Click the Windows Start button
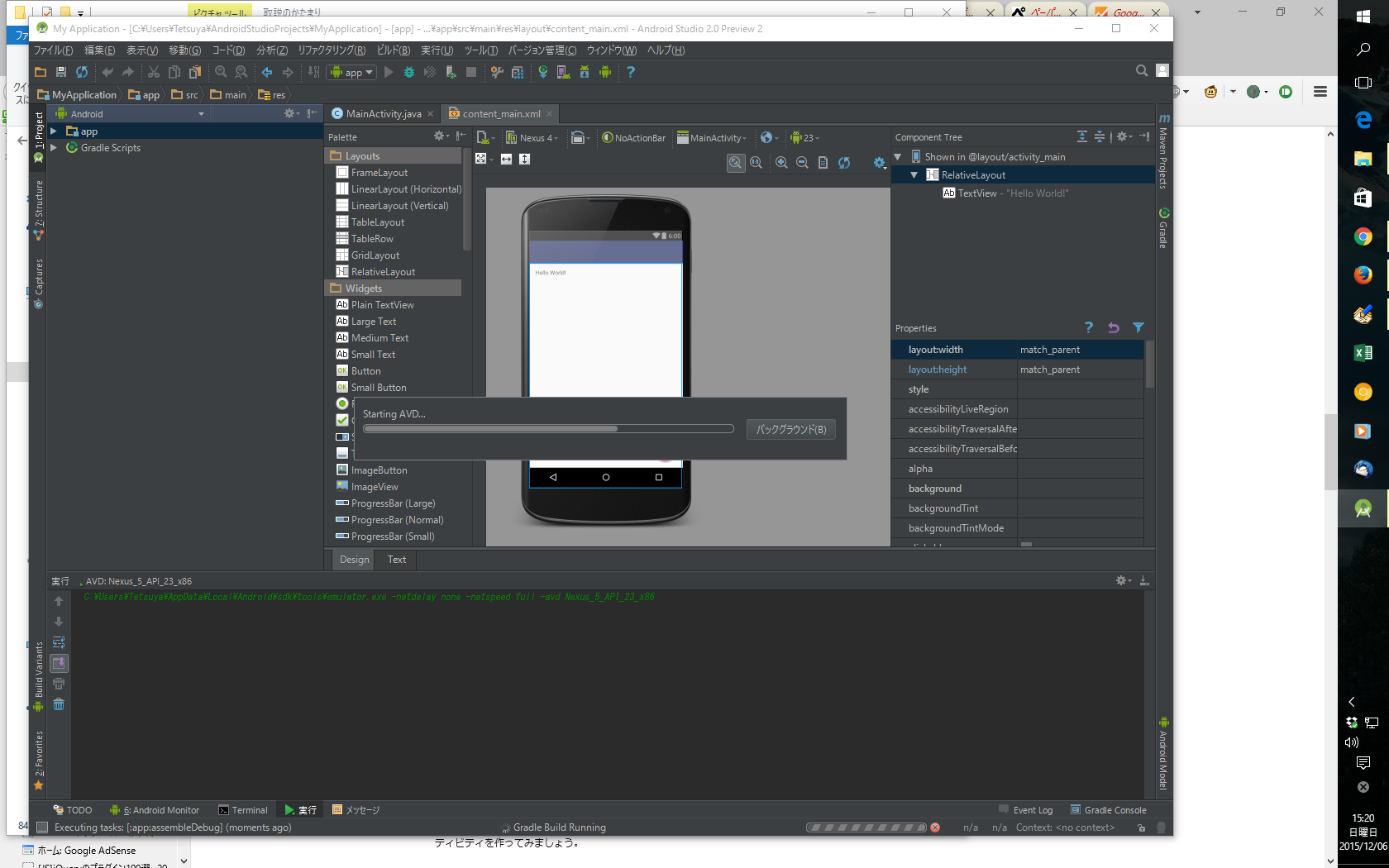Image resolution: width=1389 pixels, height=868 pixels. click(1363, 16)
